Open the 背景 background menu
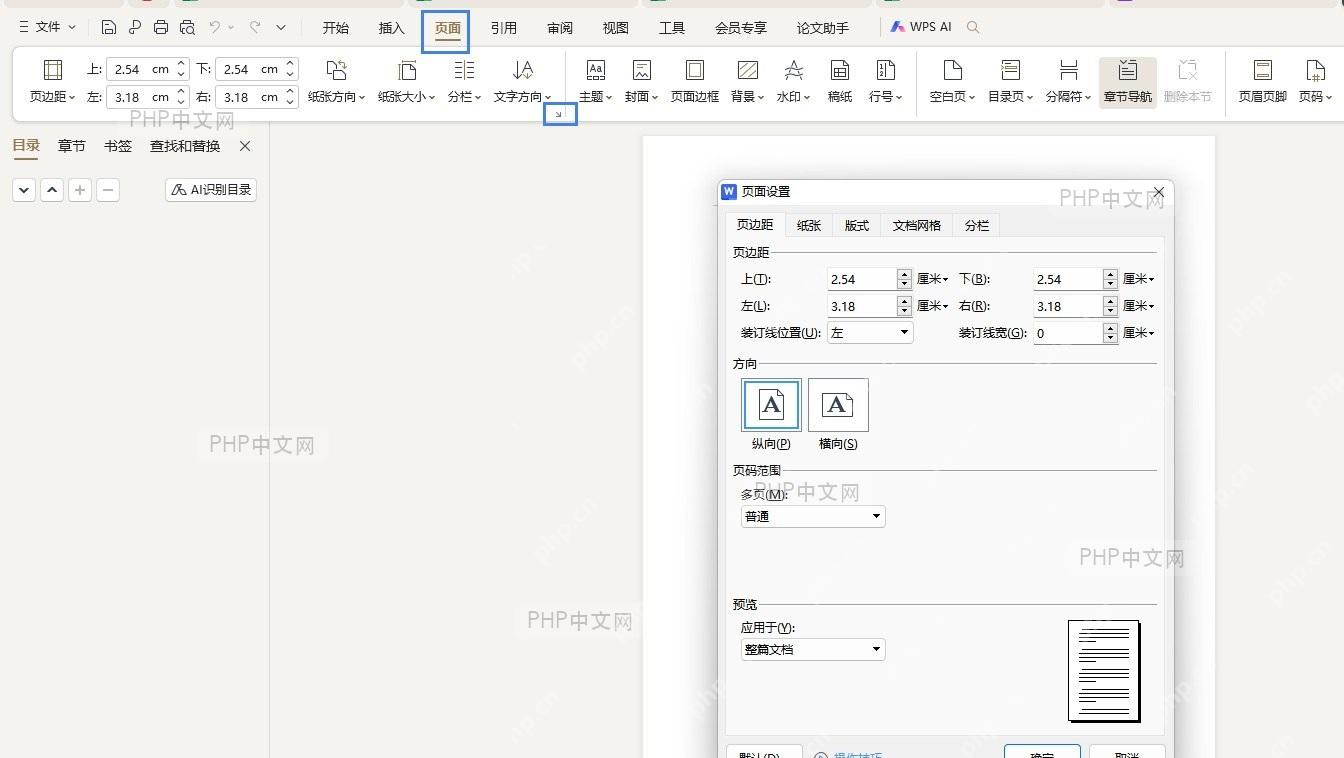The width and height of the screenshot is (1344, 758). coord(747,82)
